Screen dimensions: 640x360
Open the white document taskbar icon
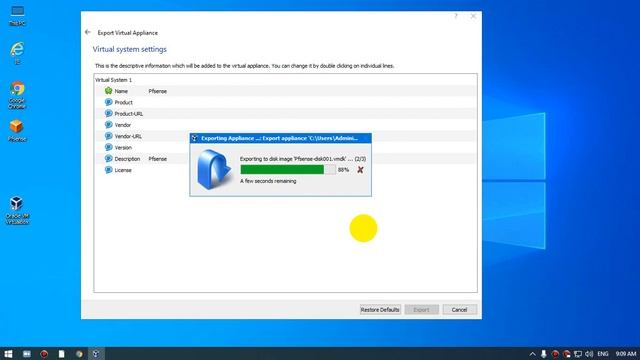click(61, 353)
